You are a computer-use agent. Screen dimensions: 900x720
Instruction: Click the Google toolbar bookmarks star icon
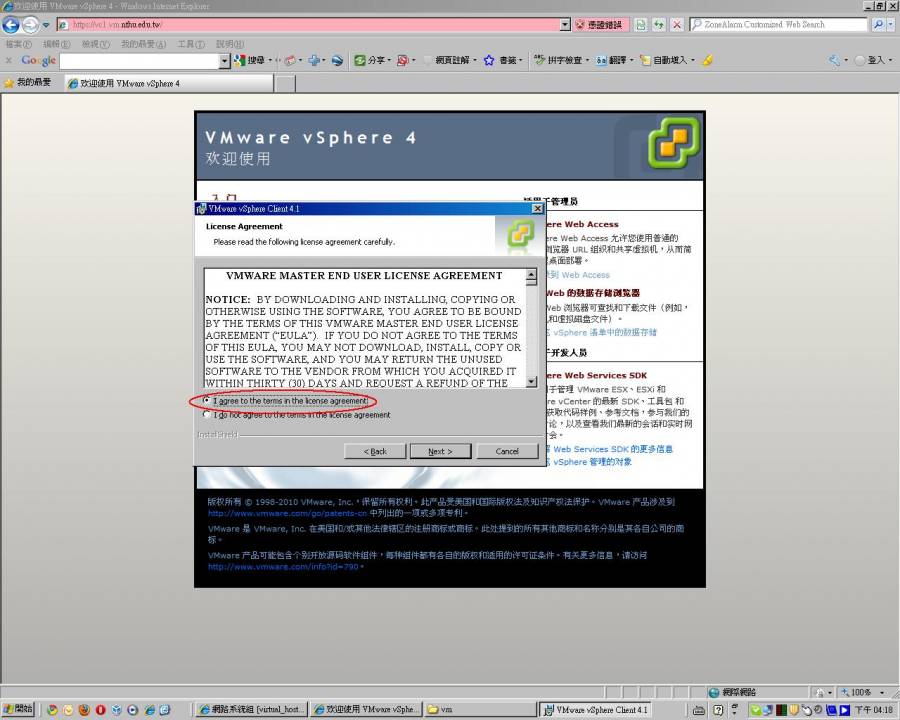pyautogui.click(x=490, y=60)
